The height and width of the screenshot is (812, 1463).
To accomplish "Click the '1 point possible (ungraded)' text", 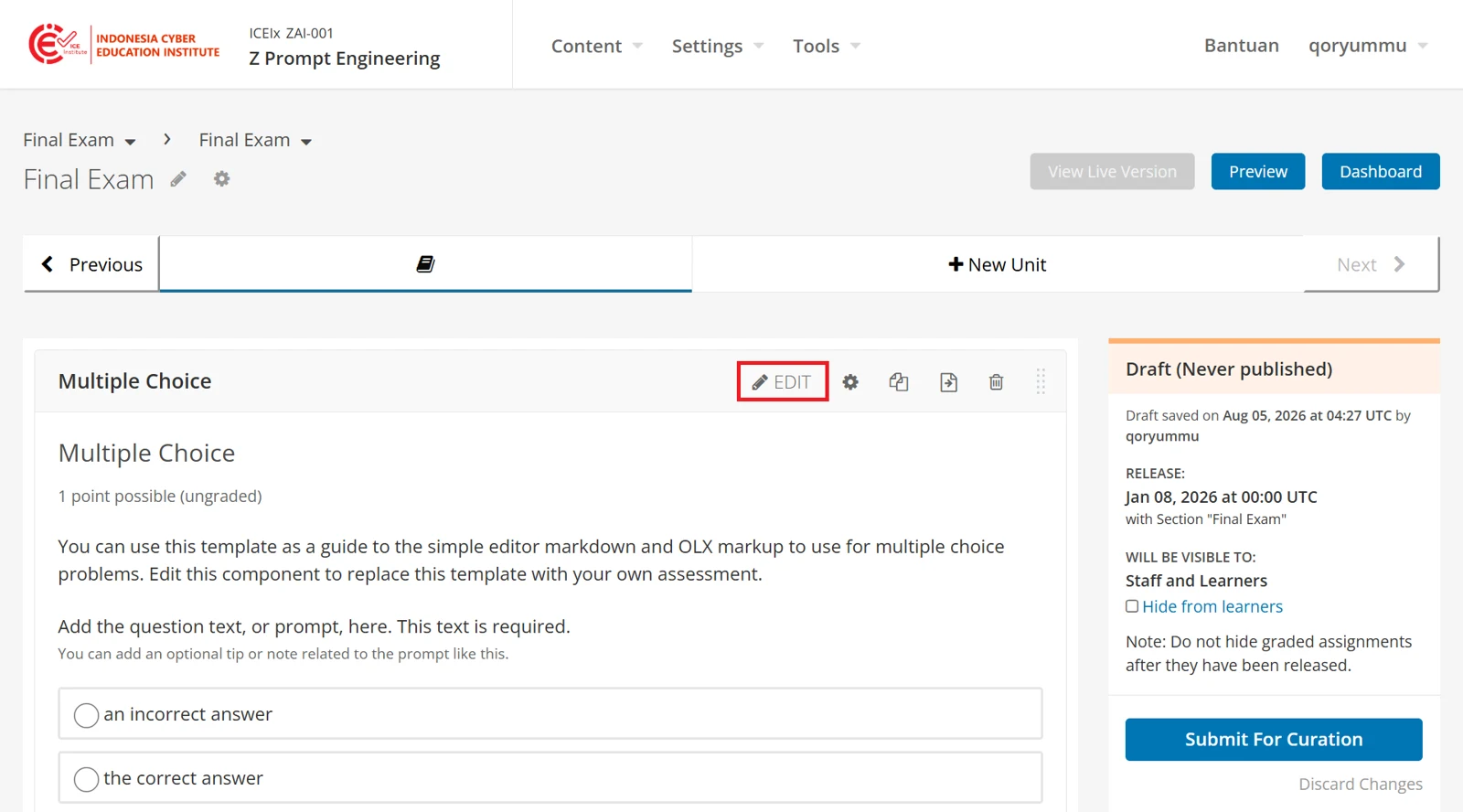I will (160, 497).
